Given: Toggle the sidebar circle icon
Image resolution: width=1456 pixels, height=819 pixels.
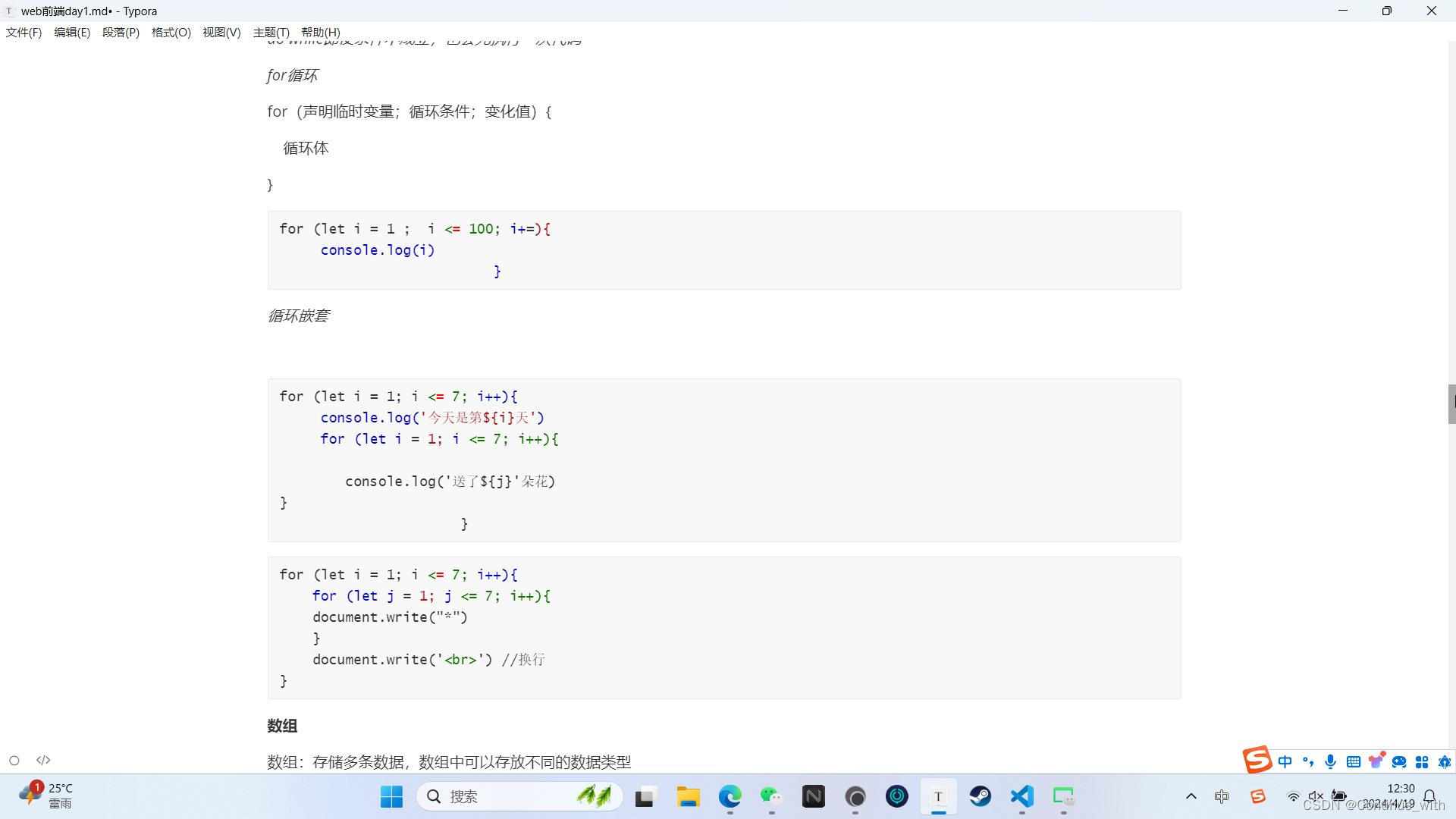Looking at the screenshot, I should (x=14, y=761).
